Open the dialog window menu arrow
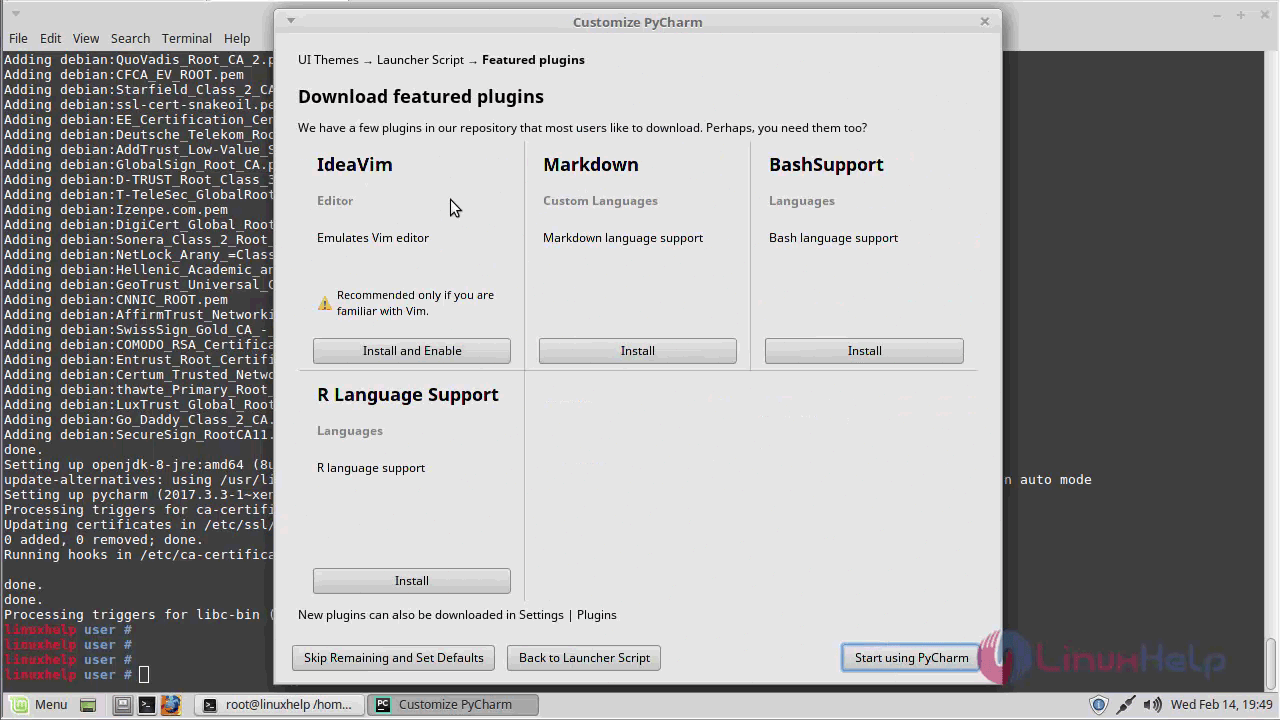Image resolution: width=1280 pixels, height=720 pixels. click(291, 20)
